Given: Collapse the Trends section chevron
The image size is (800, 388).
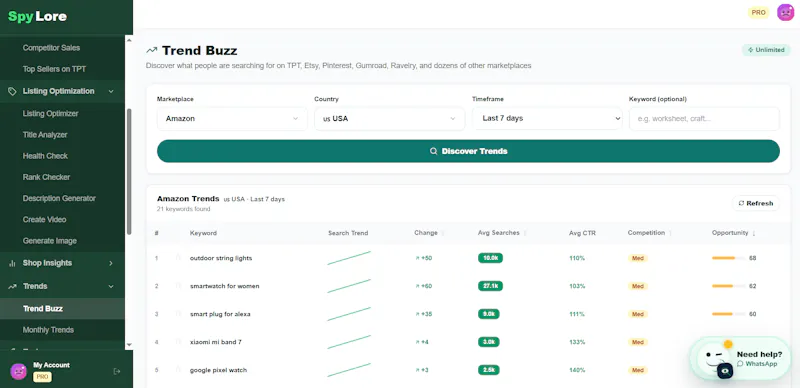Looking at the screenshot, I should [x=111, y=286].
